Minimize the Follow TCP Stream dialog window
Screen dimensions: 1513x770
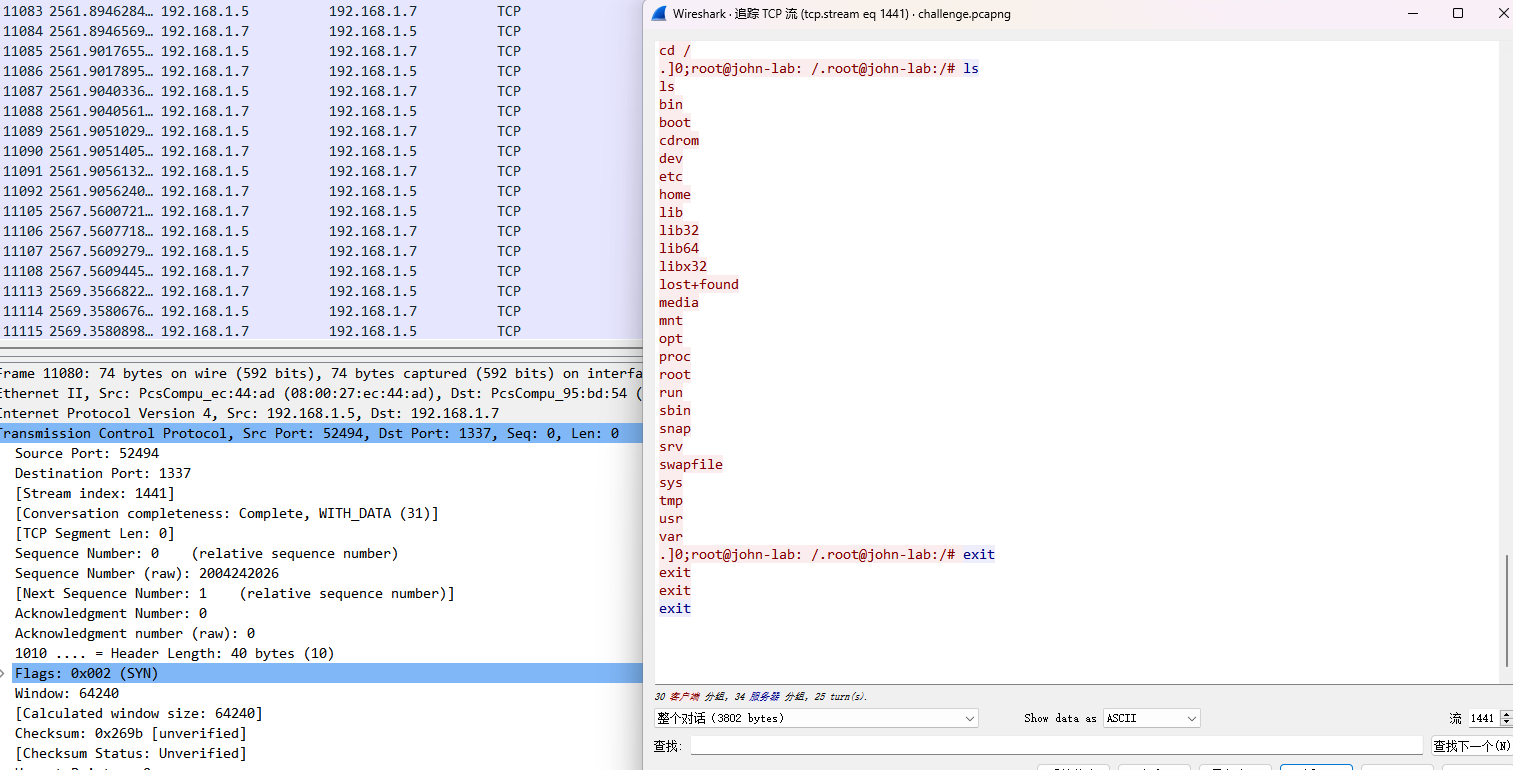click(1413, 14)
